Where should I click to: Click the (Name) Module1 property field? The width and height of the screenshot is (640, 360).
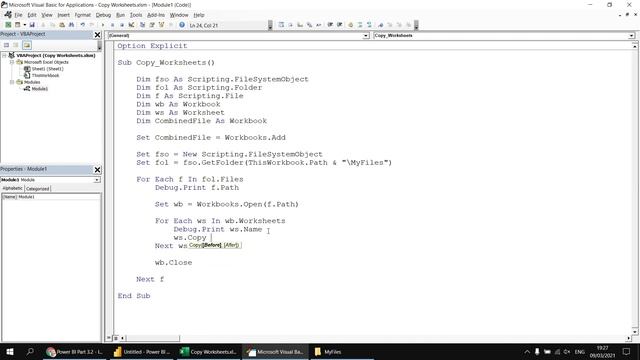point(51,197)
